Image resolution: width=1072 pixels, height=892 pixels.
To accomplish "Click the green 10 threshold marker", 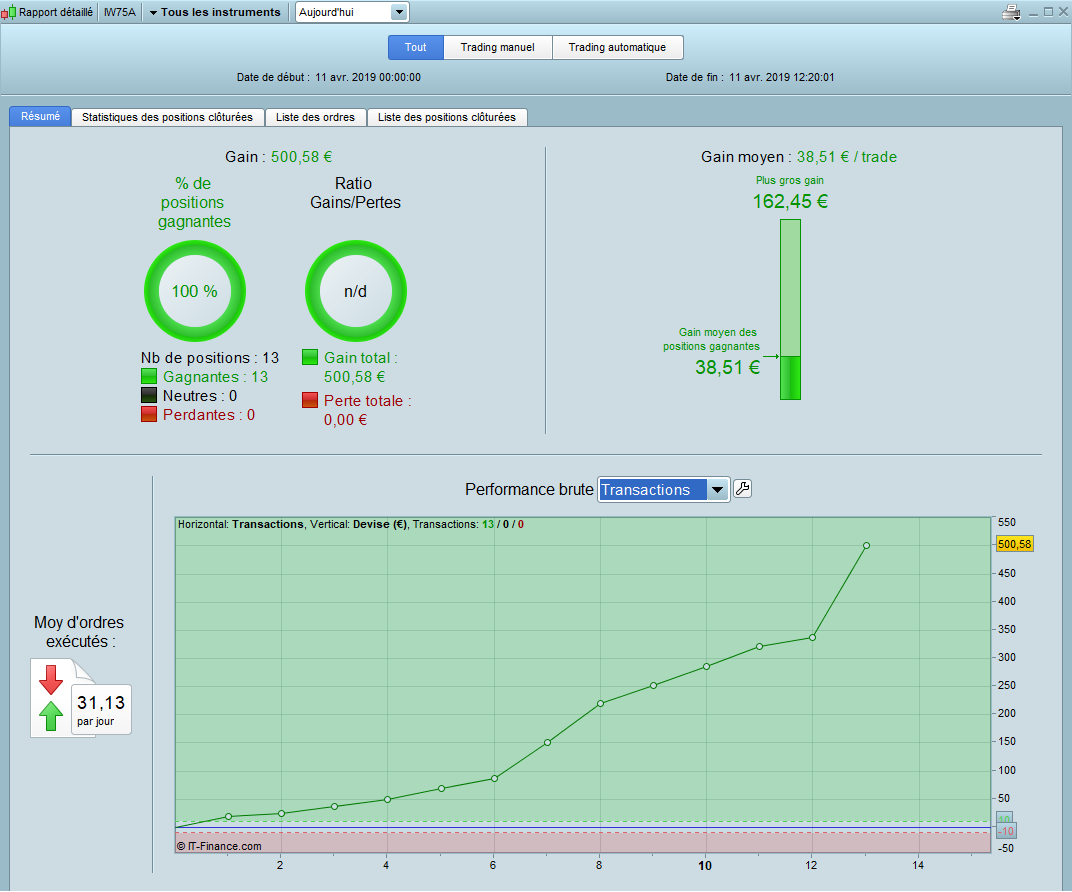I will point(1004,818).
